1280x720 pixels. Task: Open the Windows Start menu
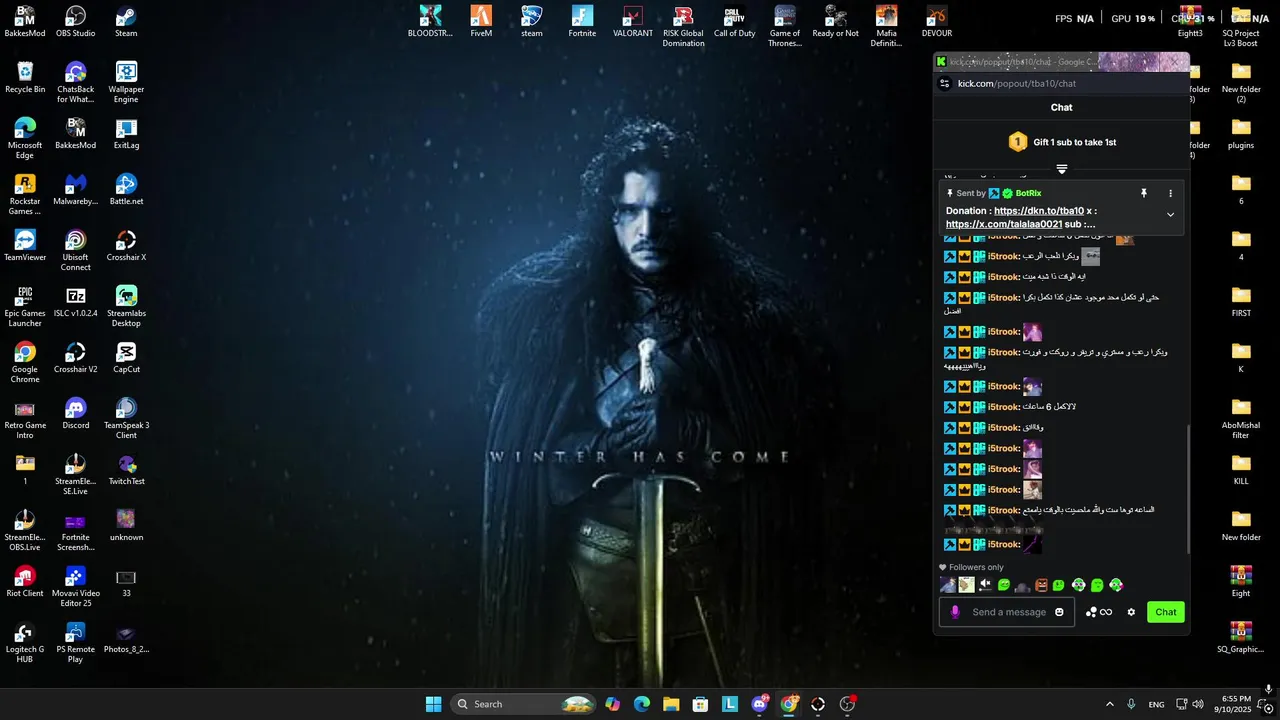(x=433, y=704)
